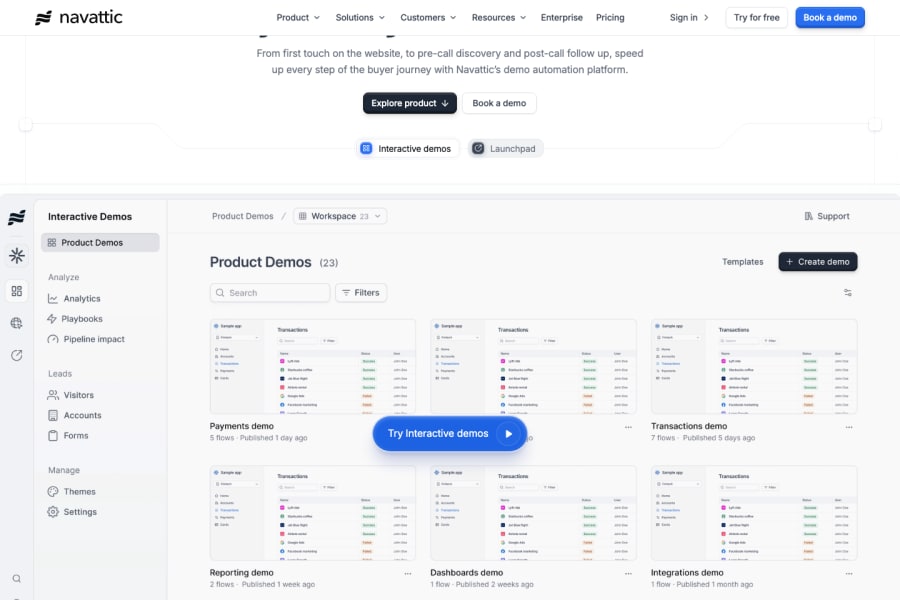Screen dimensions: 900x600
Task: Open Analytics in the sidebar
Action: (x=74, y=299)
